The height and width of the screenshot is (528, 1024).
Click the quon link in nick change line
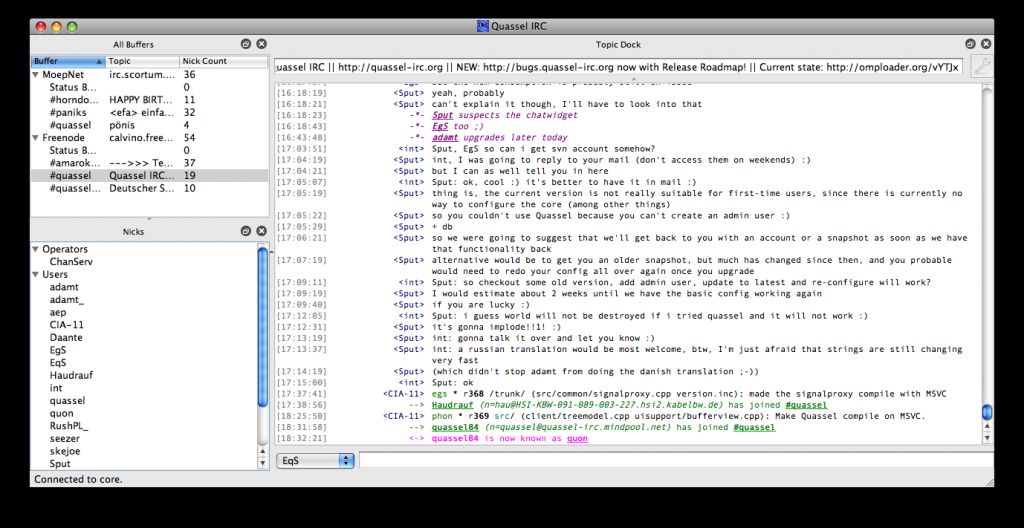(577, 438)
